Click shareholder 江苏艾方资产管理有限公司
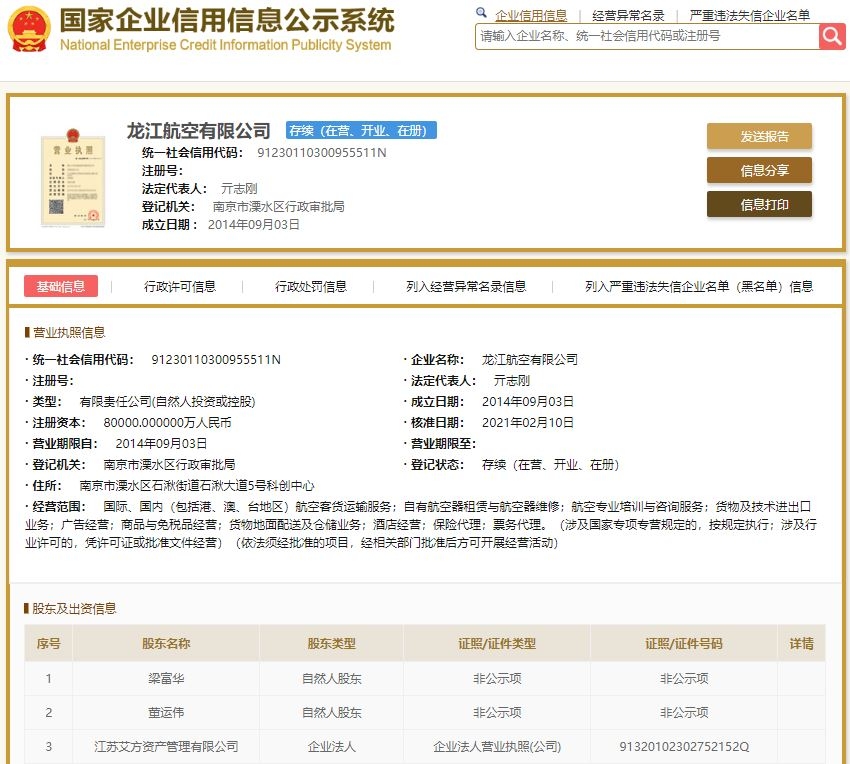The image size is (850, 764). pyautogui.click(x=166, y=747)
